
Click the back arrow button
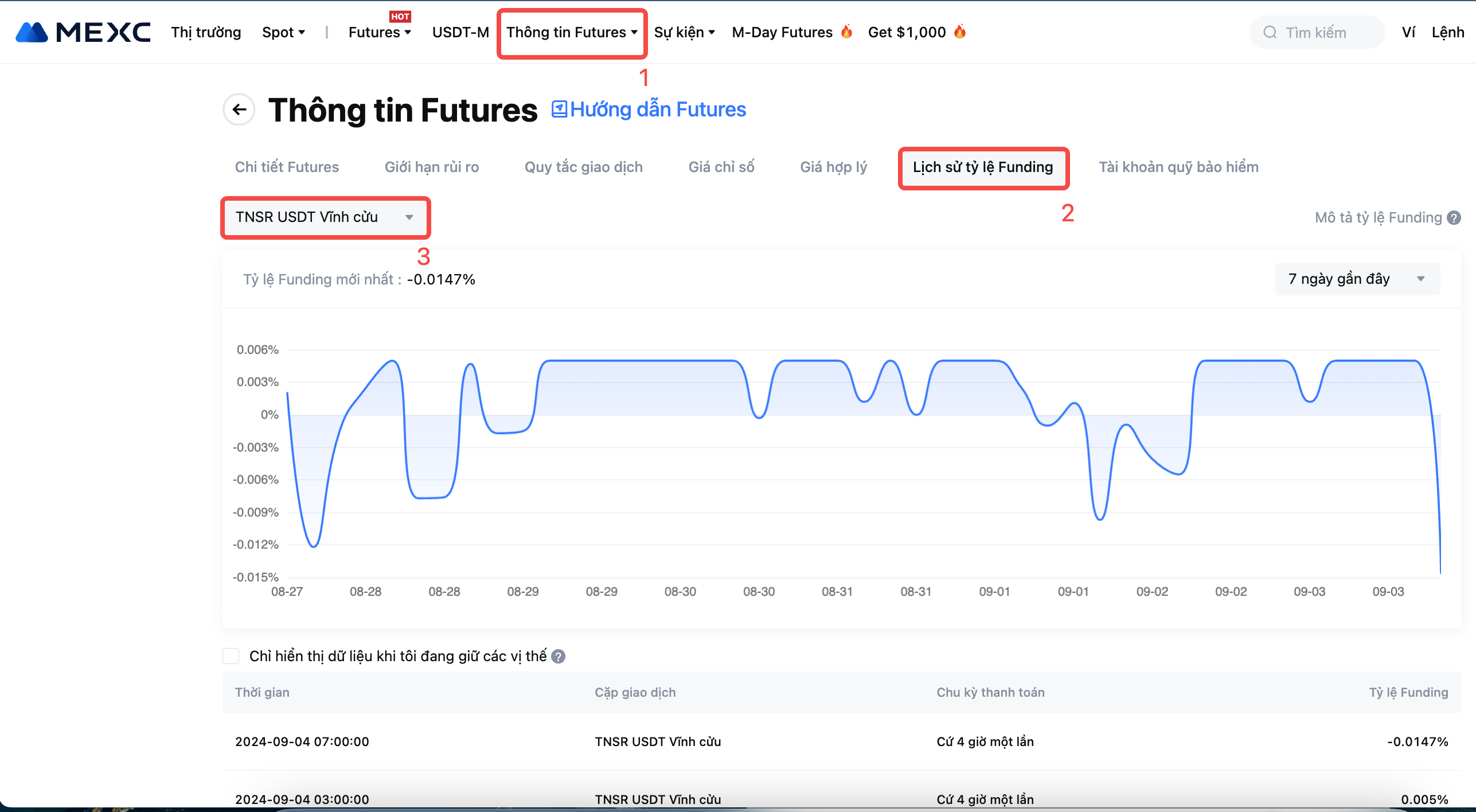point(239,110)
